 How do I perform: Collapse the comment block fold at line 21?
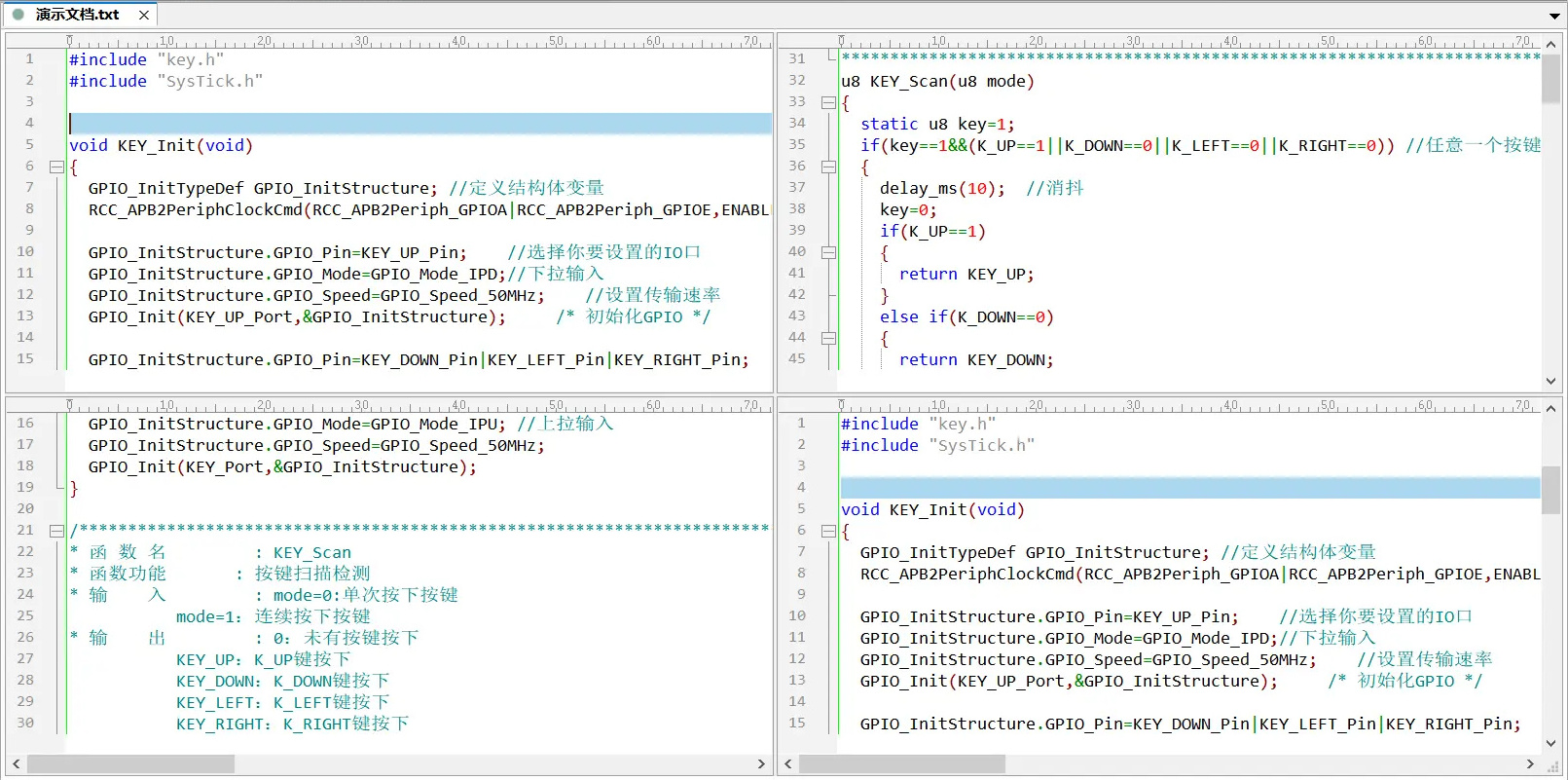point(56,531)
